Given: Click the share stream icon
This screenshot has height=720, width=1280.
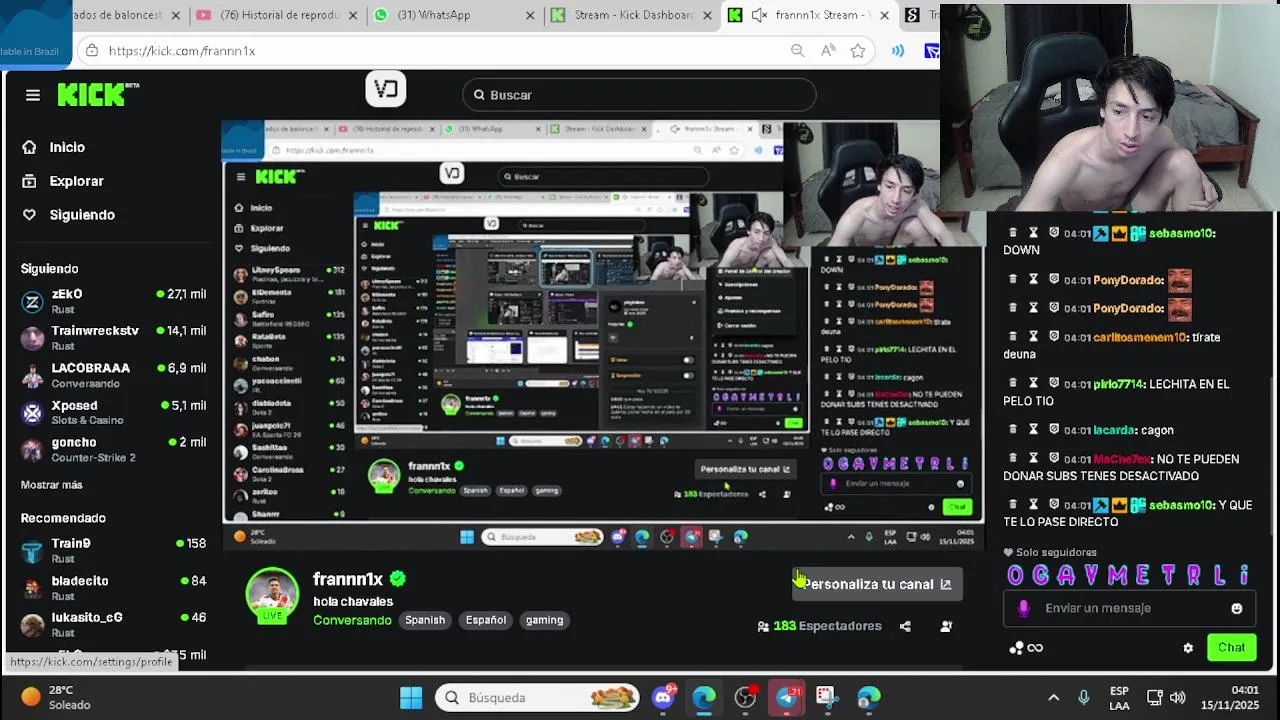Looking at the screenshot, I should [905, 626].
